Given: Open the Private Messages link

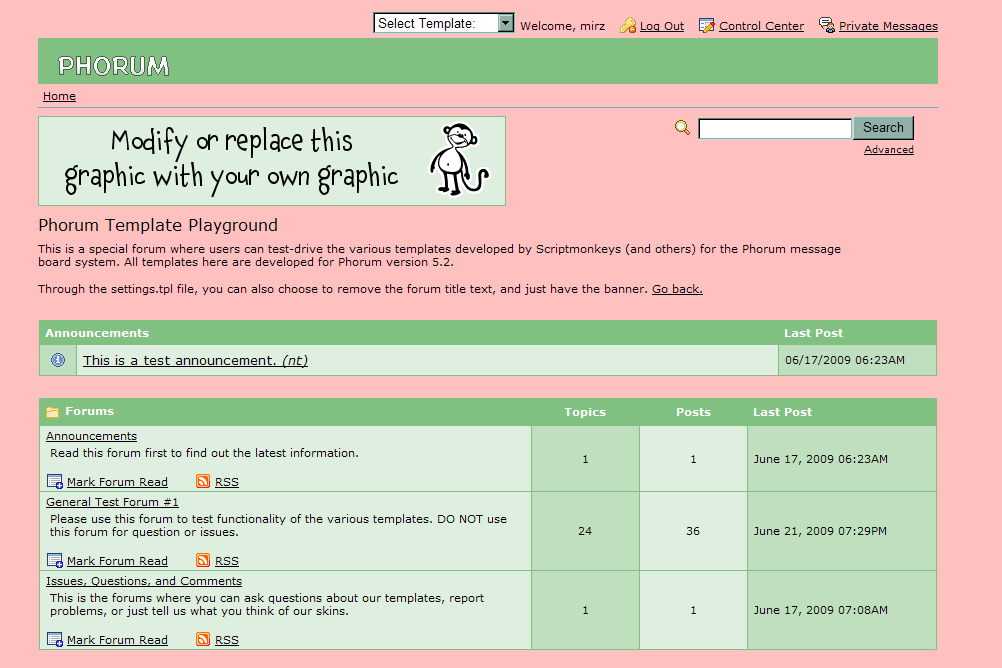Looking at the screenshot, I should pyautogui.click(x=888, y=26).
